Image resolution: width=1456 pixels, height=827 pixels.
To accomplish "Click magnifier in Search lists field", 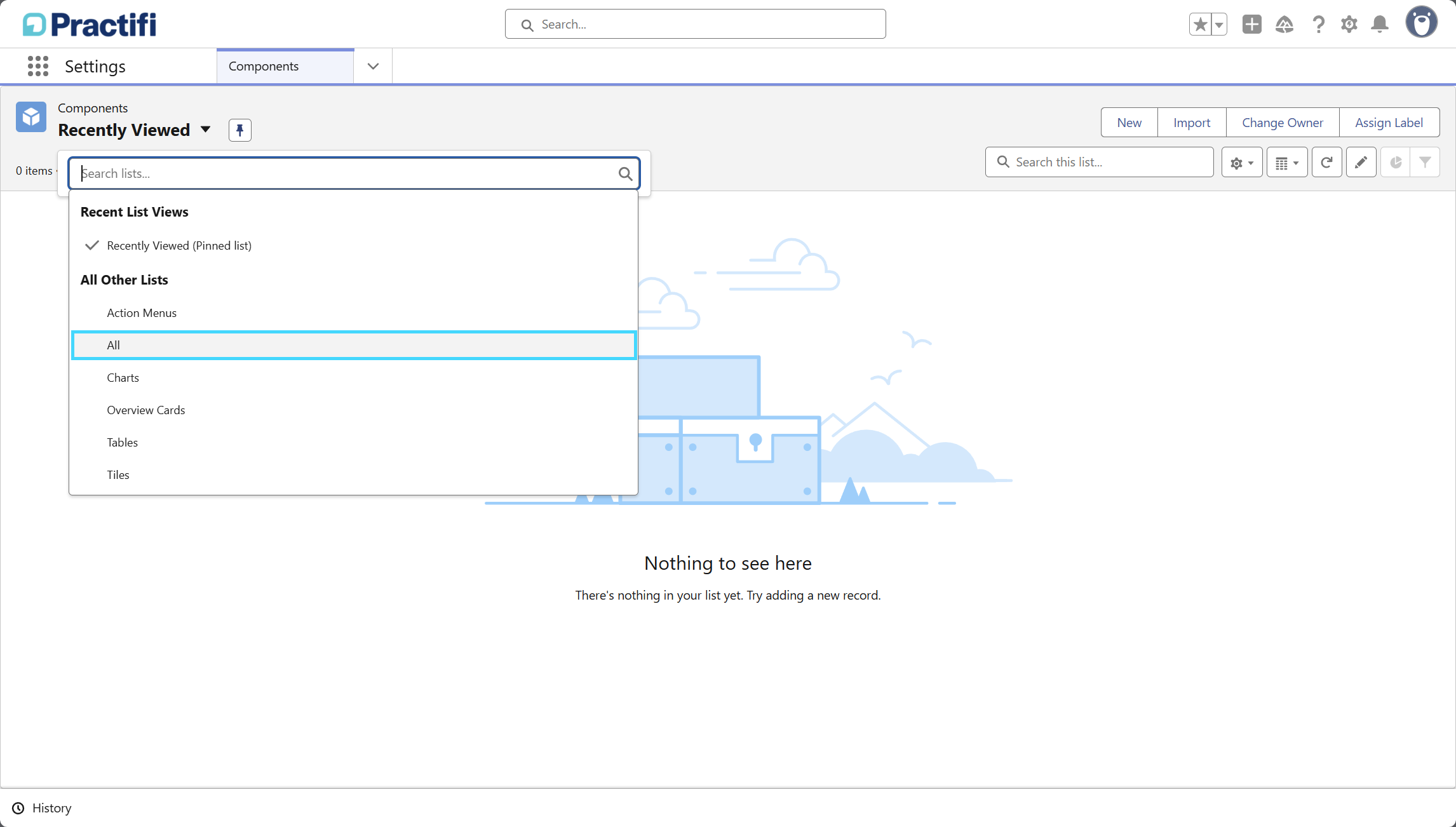I will coord(625,173).
